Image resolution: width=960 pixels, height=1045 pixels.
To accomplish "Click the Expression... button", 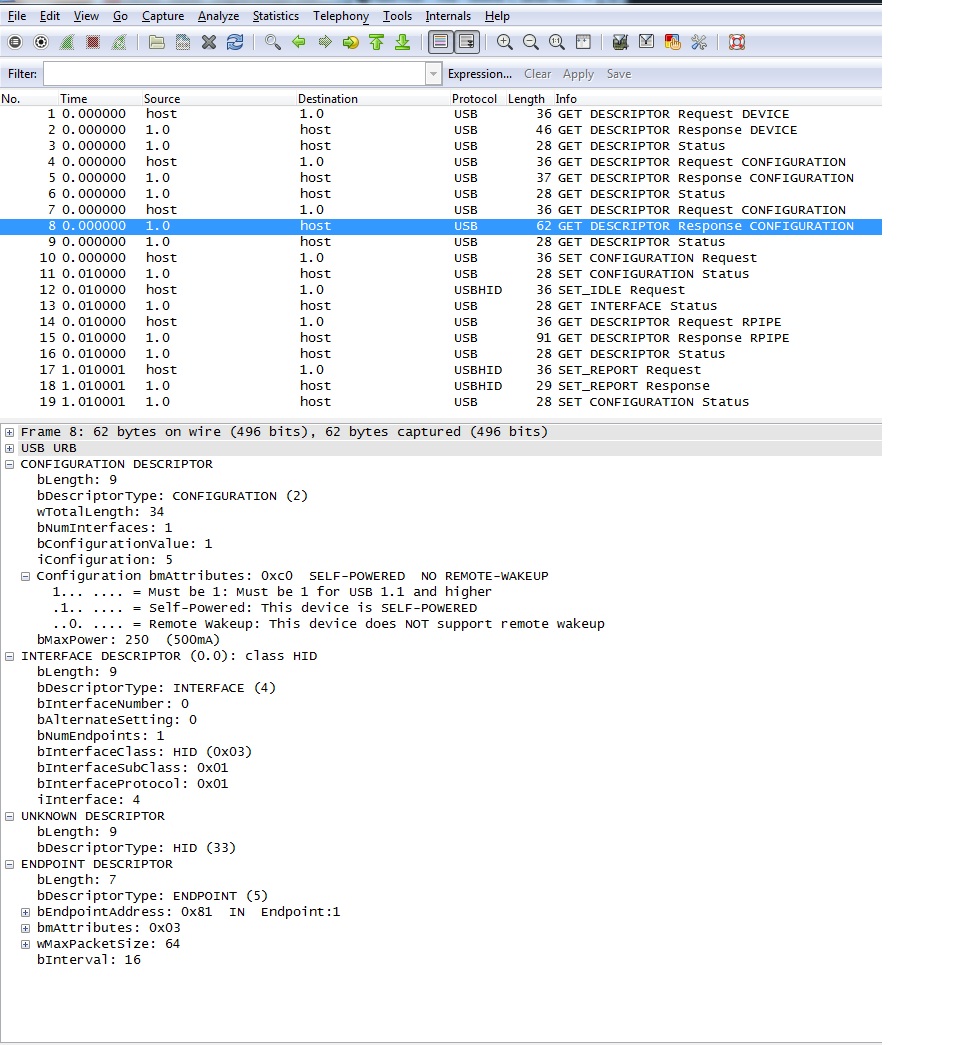I will [x=480, y=74].
